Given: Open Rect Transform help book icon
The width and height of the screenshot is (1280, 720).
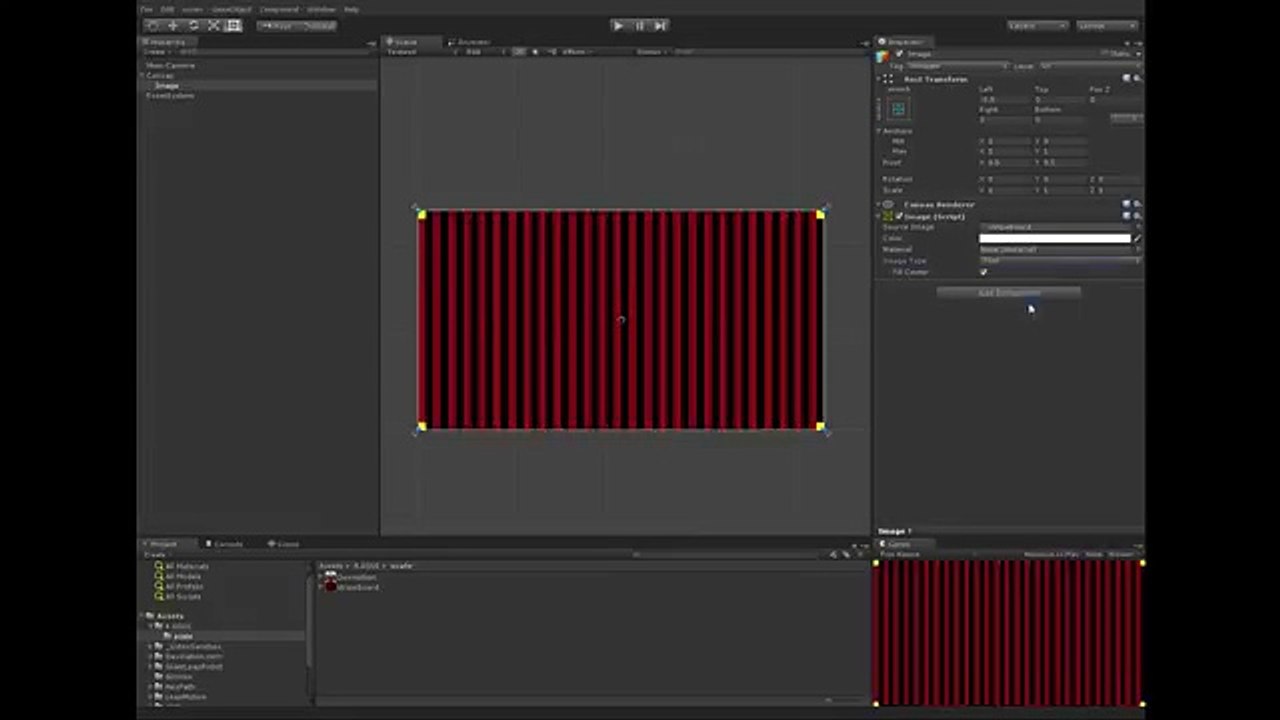Looking at the screenshot, I should pyautogui.click(x=1127, y=78).
